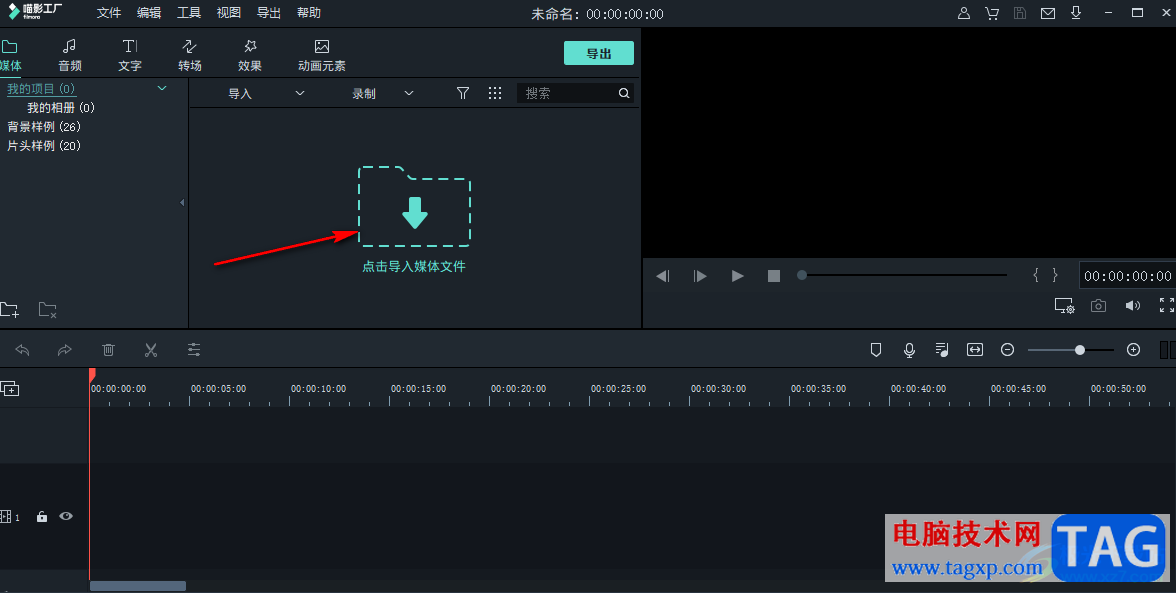This screenshot has height=593, width=1176.
Task: Click the red playhead marker
Action: pyautogui.click(x=92, y=374)
